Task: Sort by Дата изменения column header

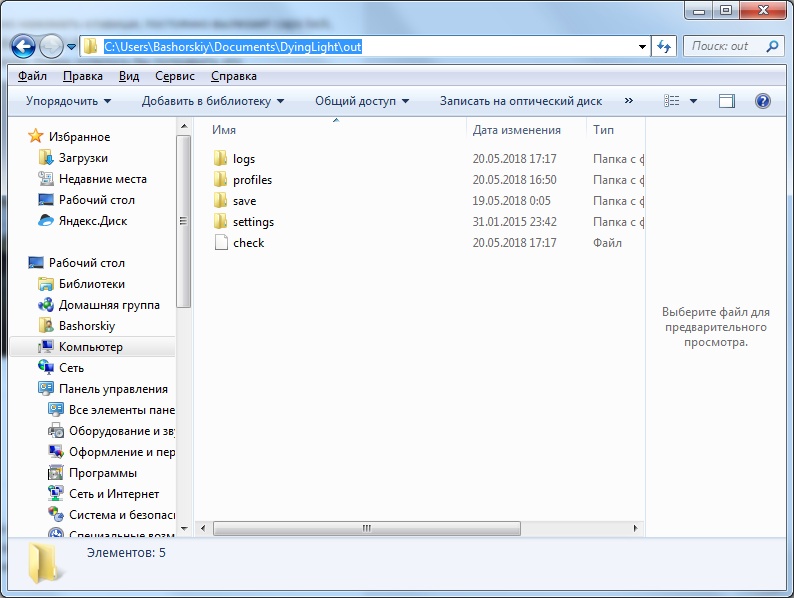Action: coord(516,130)
